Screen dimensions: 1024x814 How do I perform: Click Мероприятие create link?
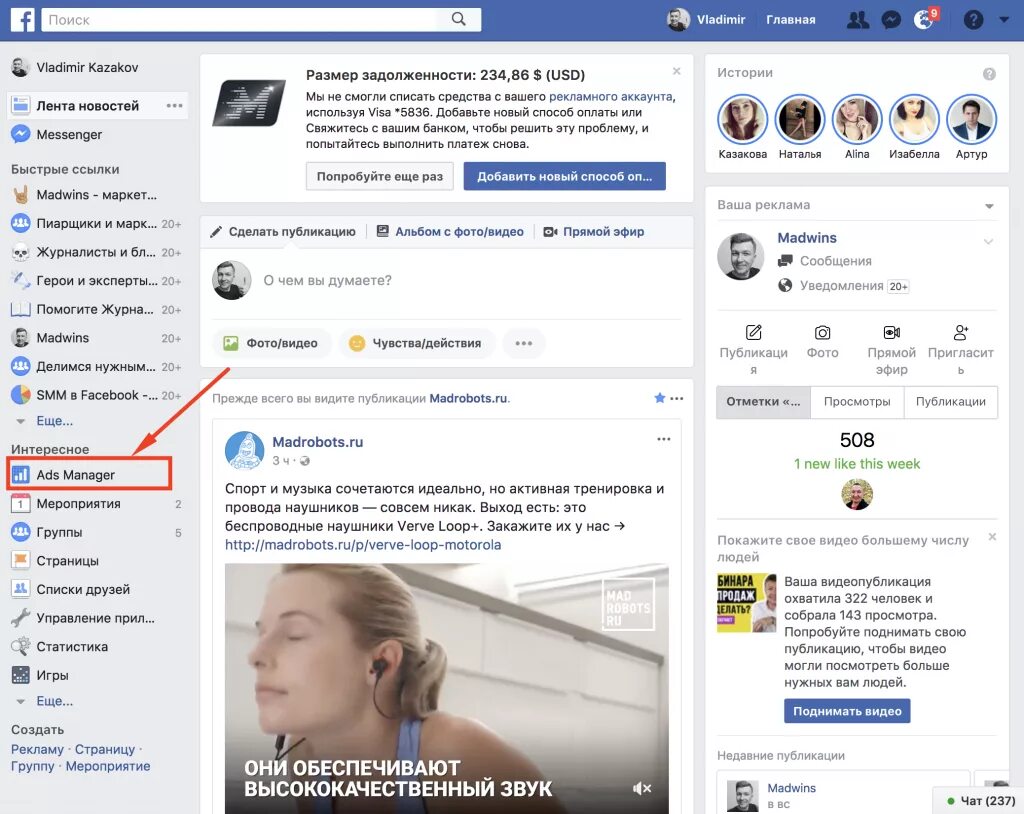(x=108, y=766)
